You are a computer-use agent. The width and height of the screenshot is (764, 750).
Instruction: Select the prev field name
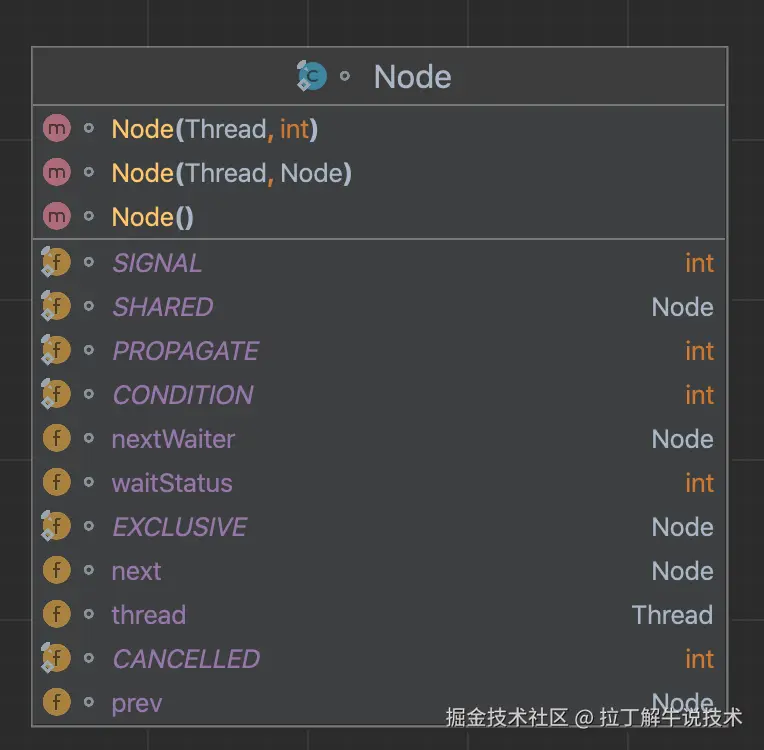(x=137, y=703)
